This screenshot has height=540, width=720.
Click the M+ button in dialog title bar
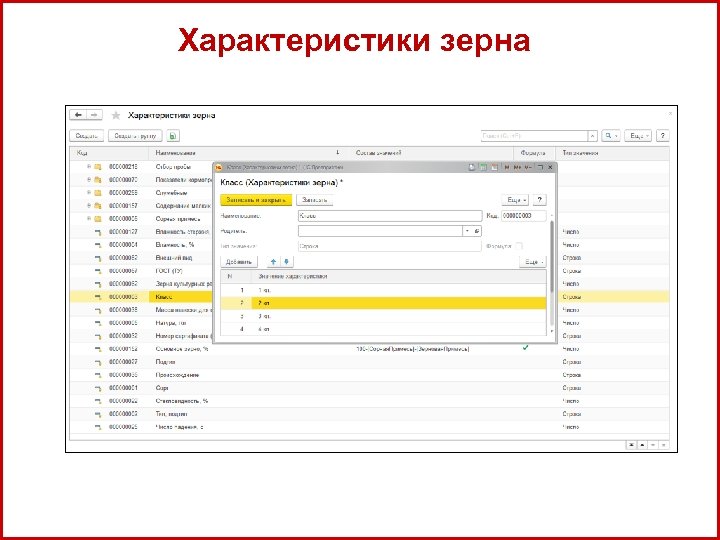tap(518, 168)
